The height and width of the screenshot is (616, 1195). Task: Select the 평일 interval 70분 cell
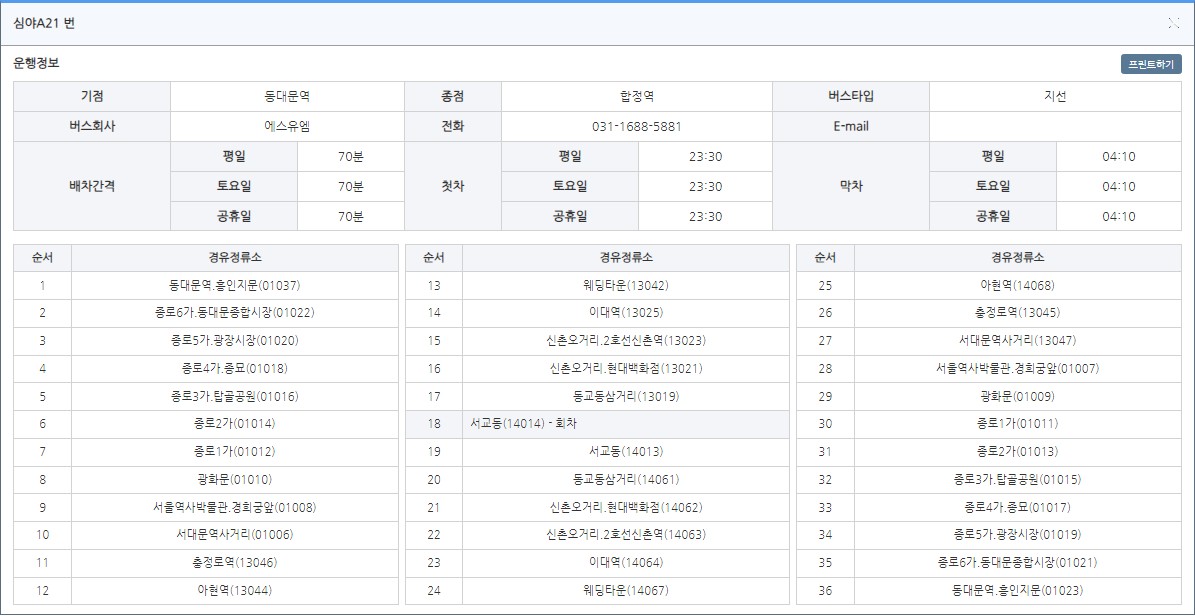[x=352, y=157]
